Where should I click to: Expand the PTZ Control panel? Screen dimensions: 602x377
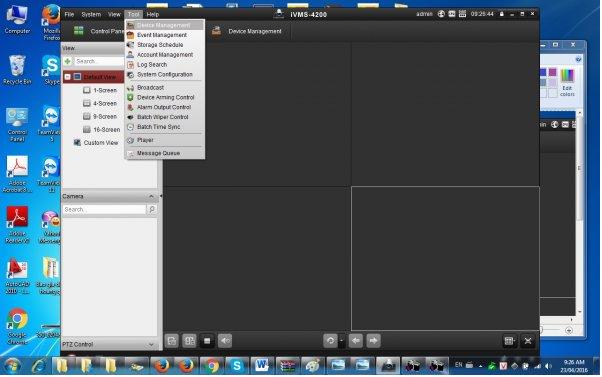(x=151, y=345)
